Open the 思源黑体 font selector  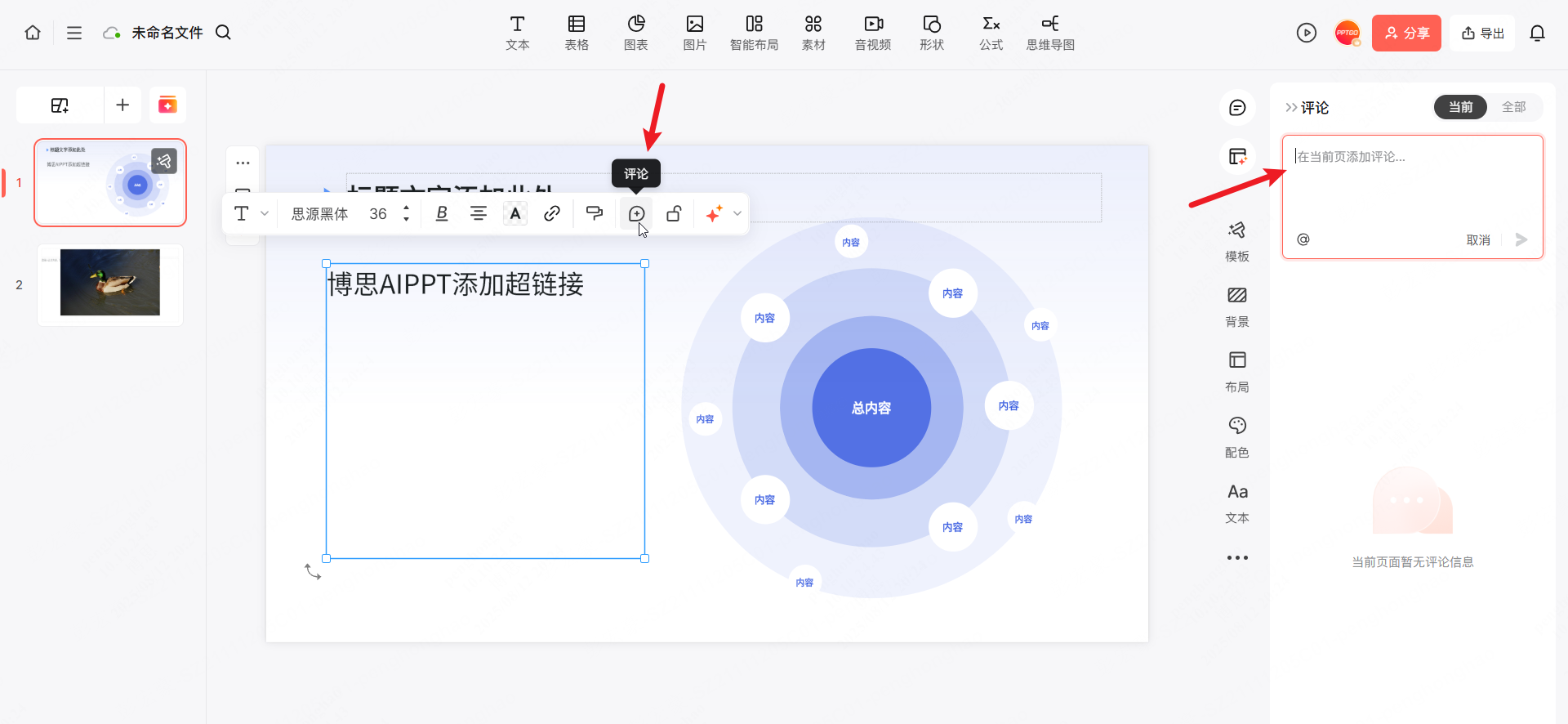point(320,213)
